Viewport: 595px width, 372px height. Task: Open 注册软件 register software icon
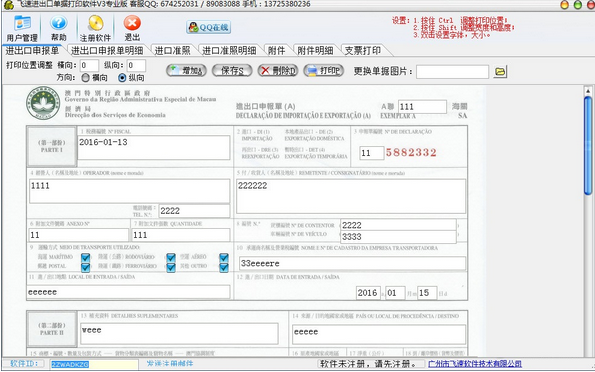coord(95,28)
